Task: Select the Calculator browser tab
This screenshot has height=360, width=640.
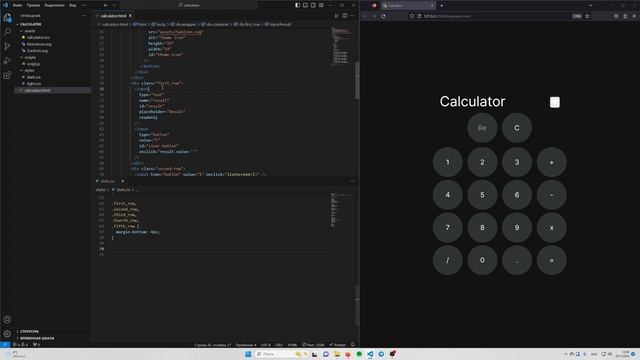Action: 408,6
